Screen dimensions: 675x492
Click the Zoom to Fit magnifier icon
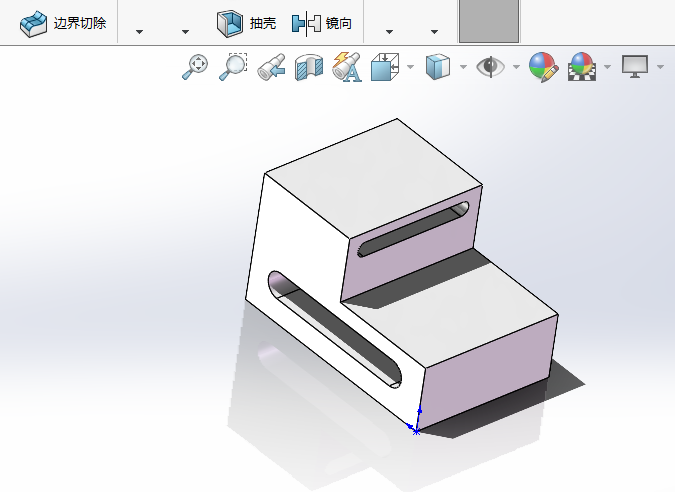(x=194, y=67)
